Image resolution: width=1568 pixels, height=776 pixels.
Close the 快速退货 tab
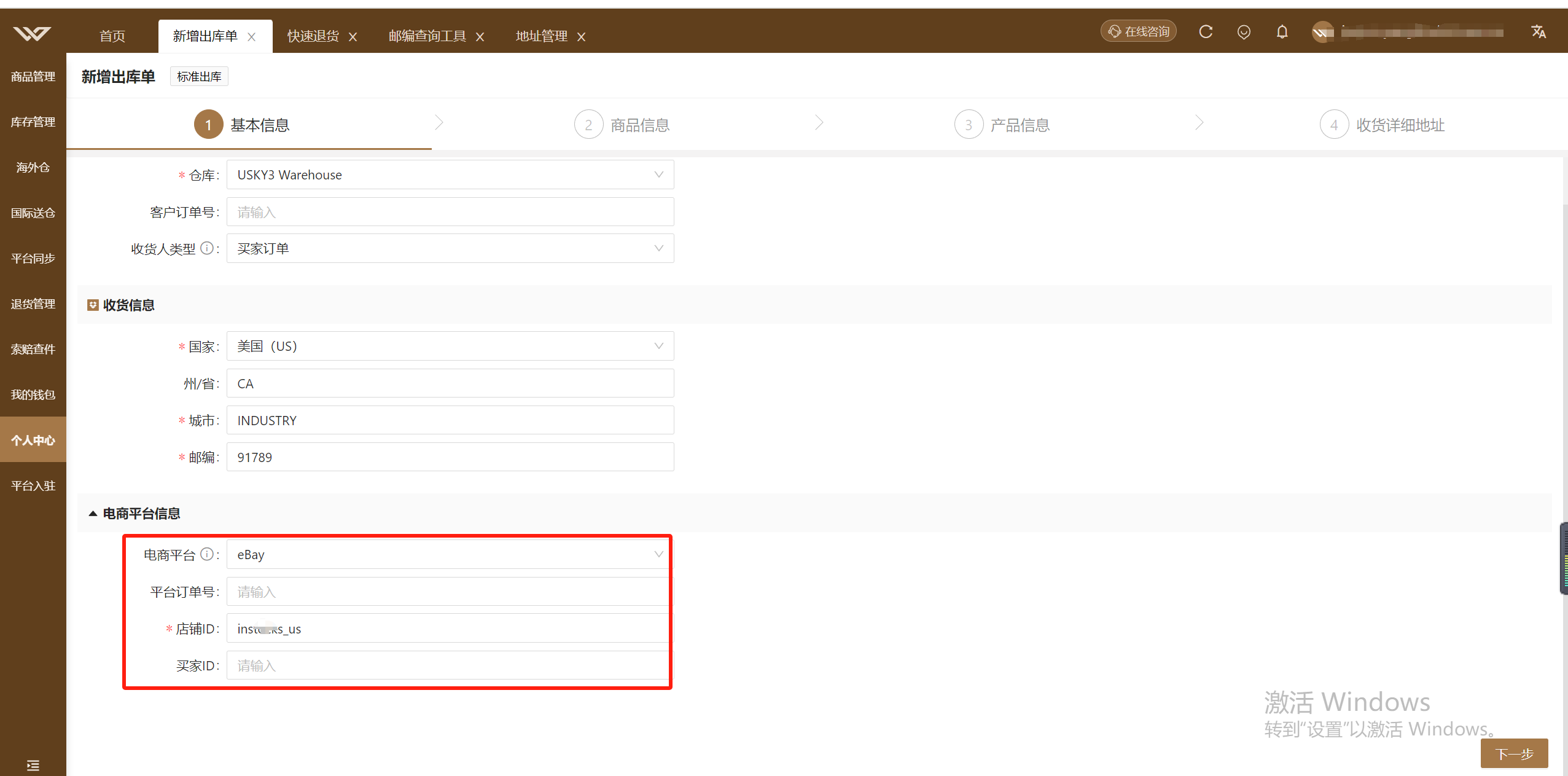pos(353,37)
